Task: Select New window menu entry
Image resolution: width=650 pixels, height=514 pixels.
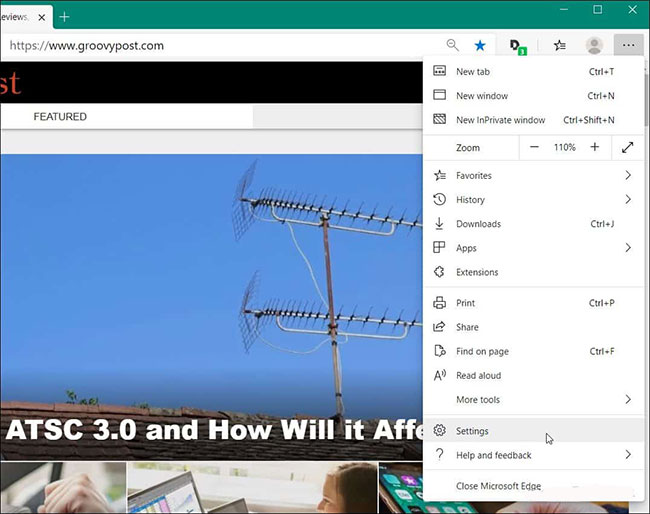Action: pyautogui.click(x=533, y=95)
